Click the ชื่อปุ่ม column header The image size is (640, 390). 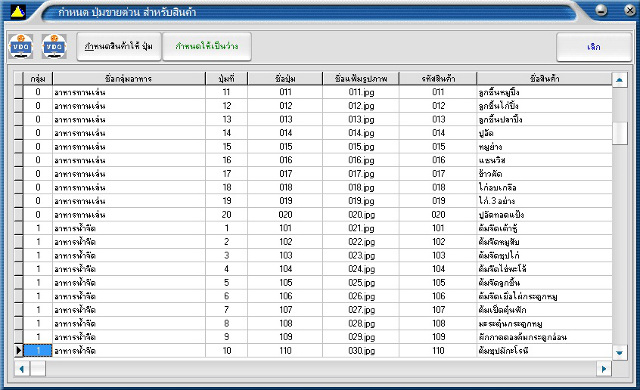click(x=285, y=79)
